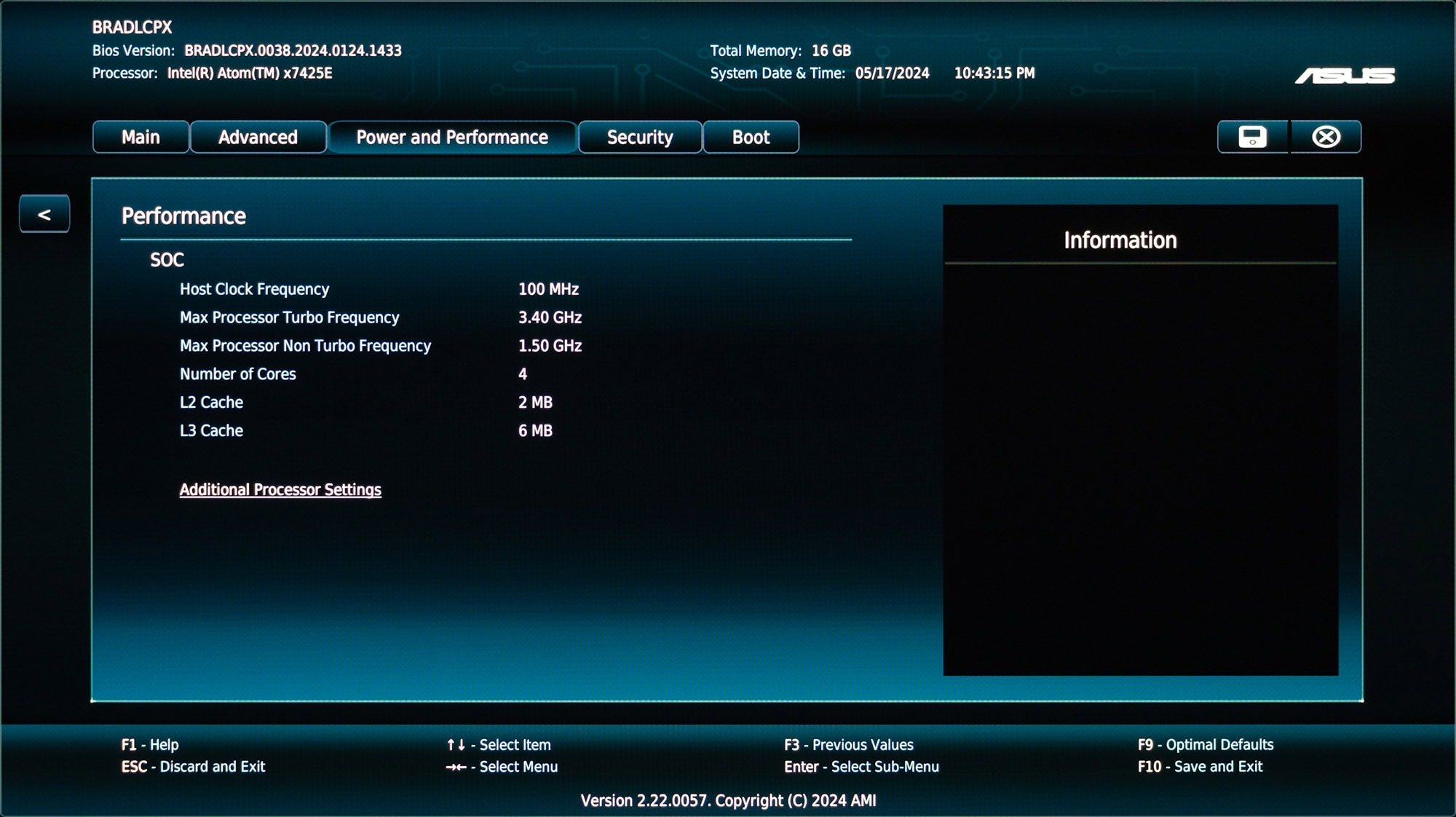The height and width of the screenshot is (817, 1456).
Task: Select the Main tab
Action: [140, 136]
